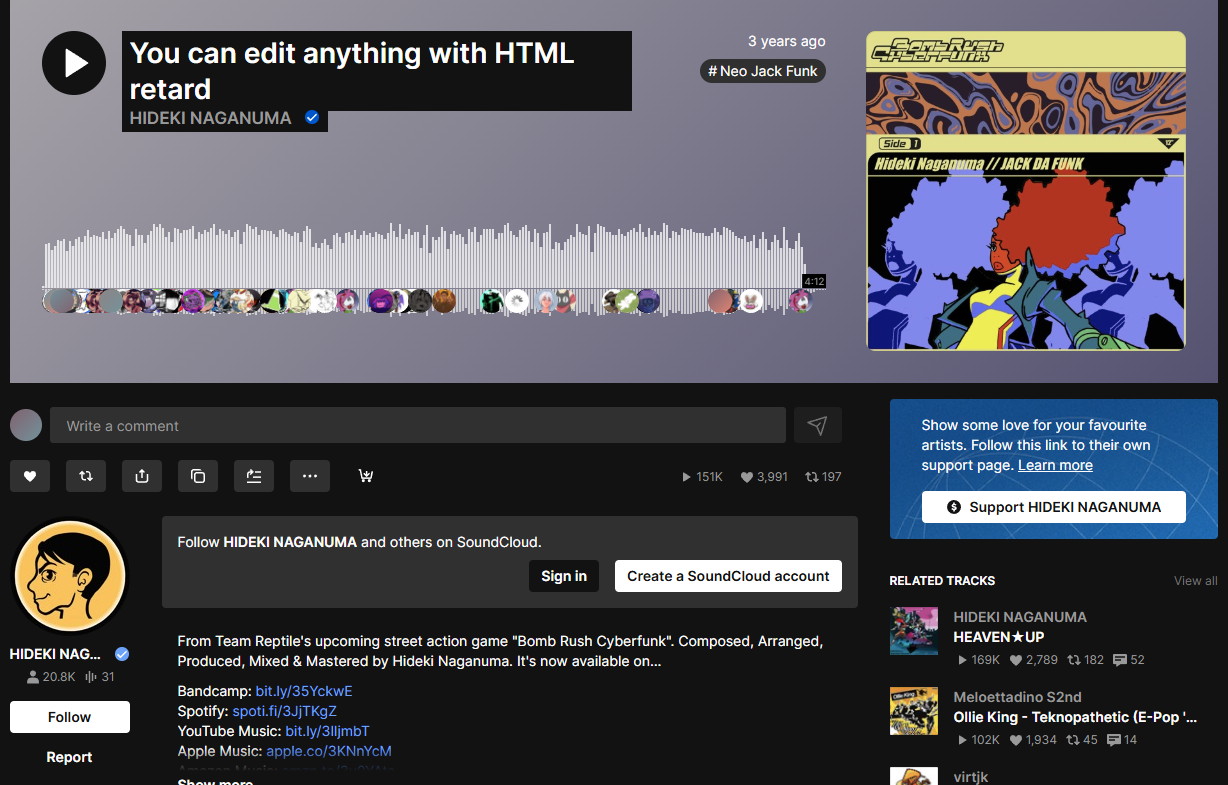Open the 3,991 likes list
Image resolution: width=1228 pixels, height=785 pixels.
tap(764, 477)
